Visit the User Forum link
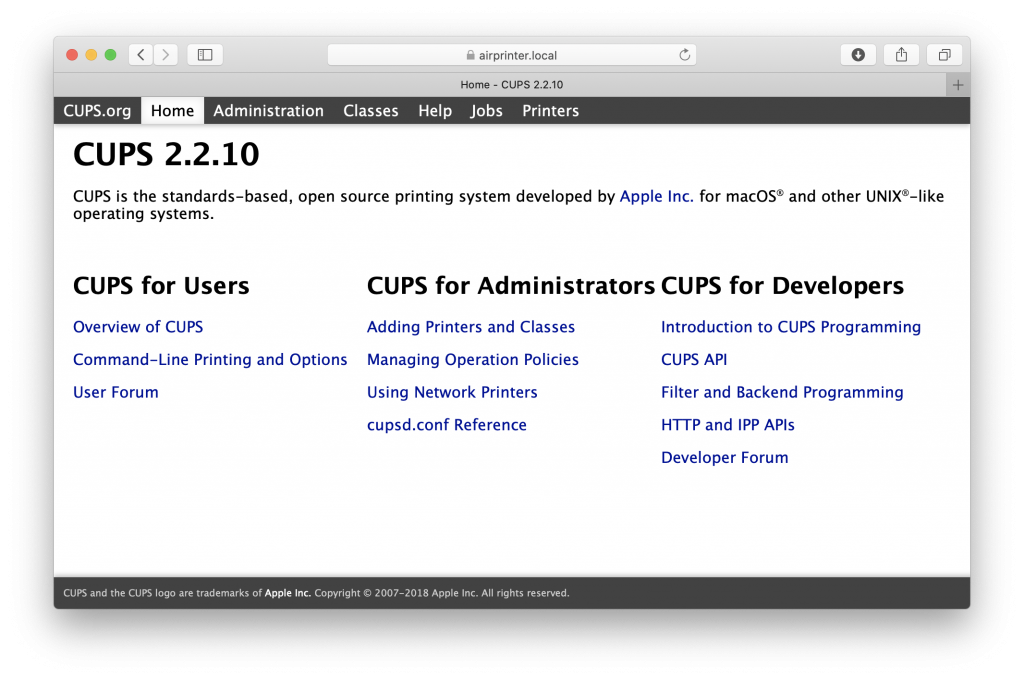Viewport: 1024px width, 680px height. pos(116,392)
